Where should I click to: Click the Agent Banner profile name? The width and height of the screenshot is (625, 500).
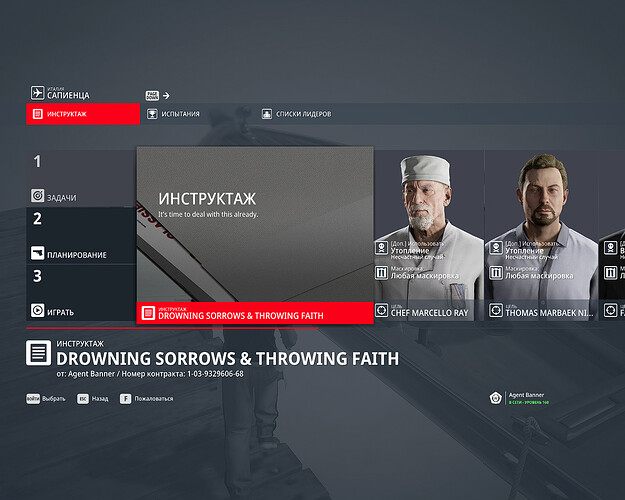[x=526, y=395]
